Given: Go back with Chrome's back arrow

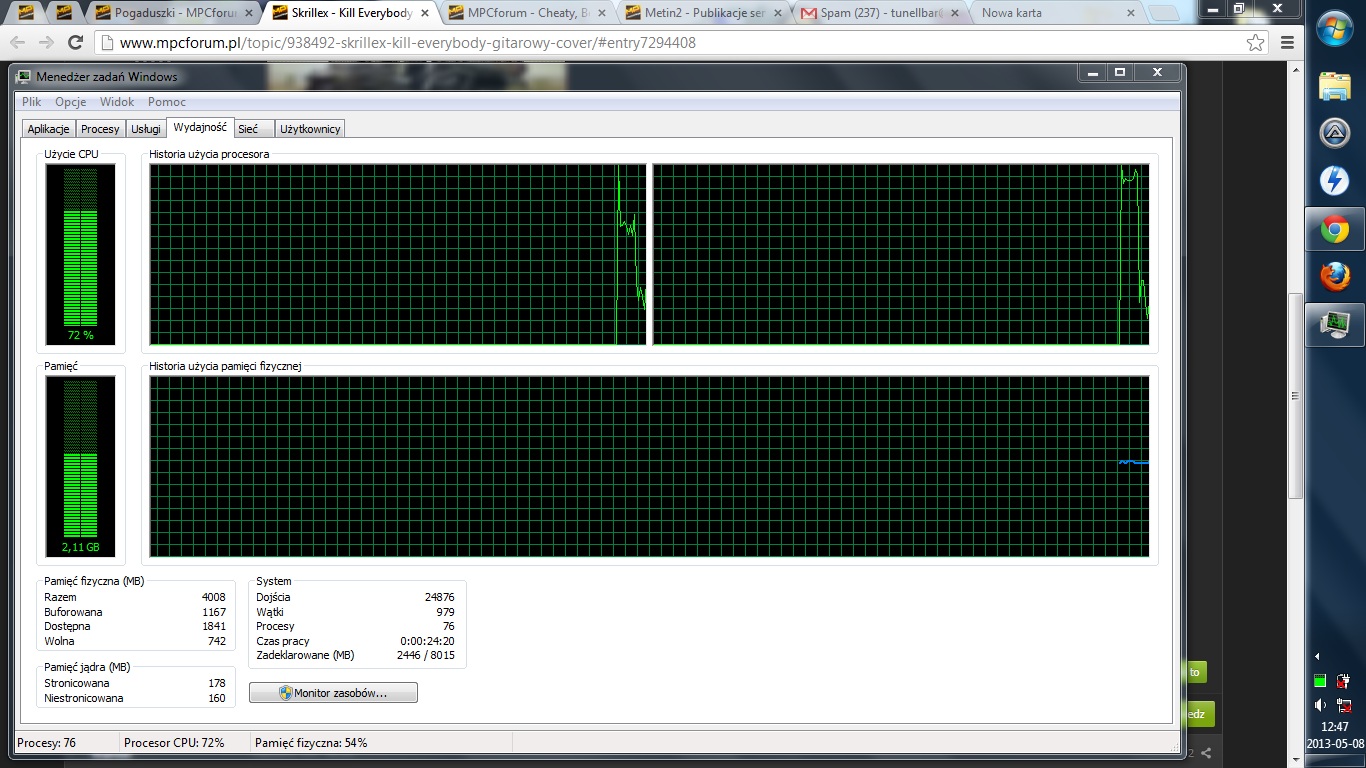Looking at the screenshot, I should pos(18,43).
